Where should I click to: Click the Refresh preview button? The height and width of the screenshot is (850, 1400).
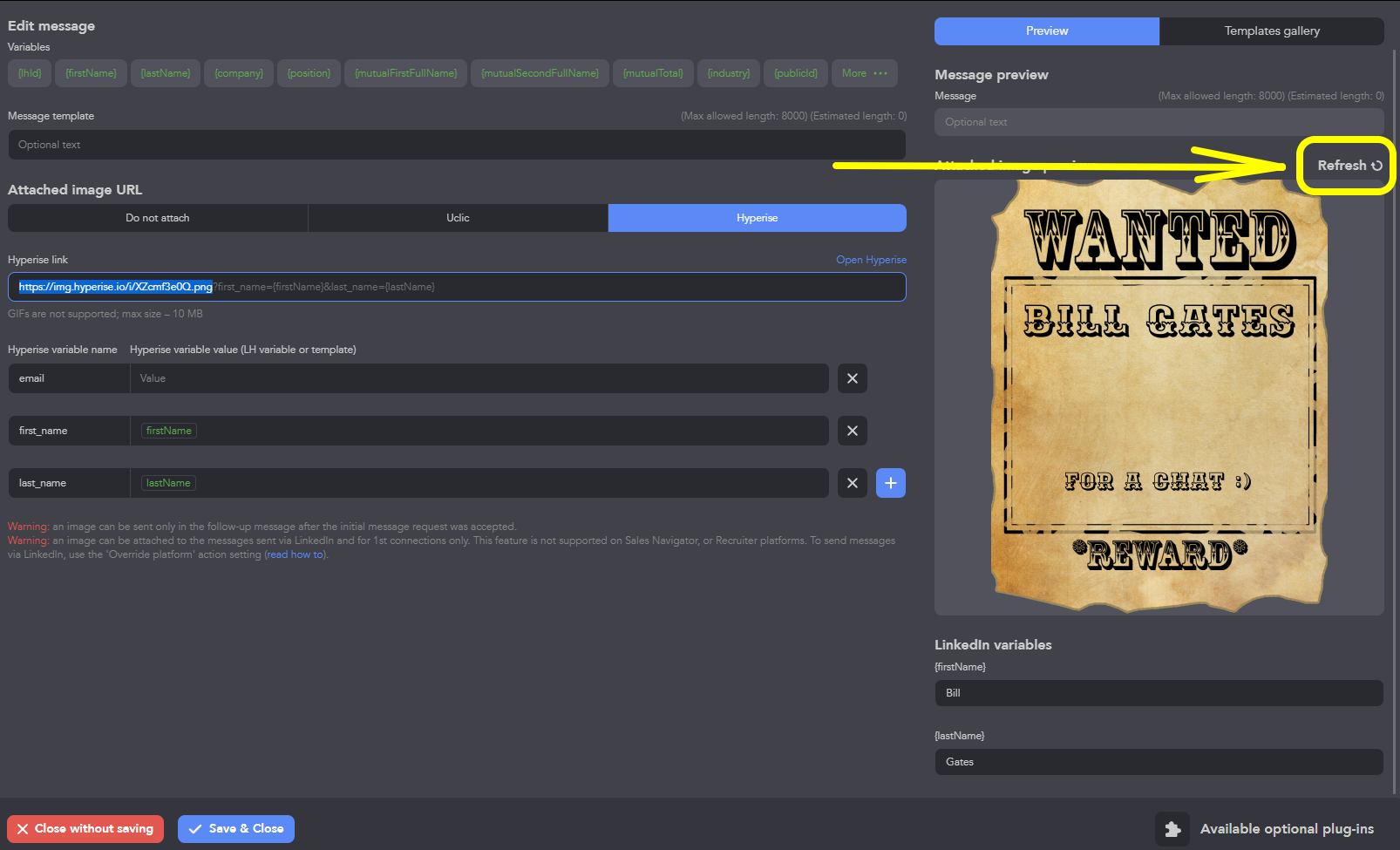[1349, 166]
